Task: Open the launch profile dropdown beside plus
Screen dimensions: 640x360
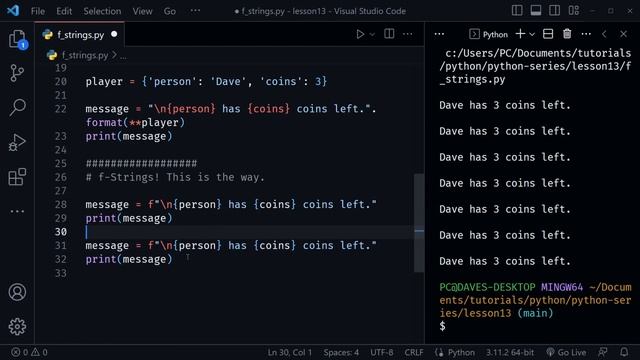Action: 532,35
